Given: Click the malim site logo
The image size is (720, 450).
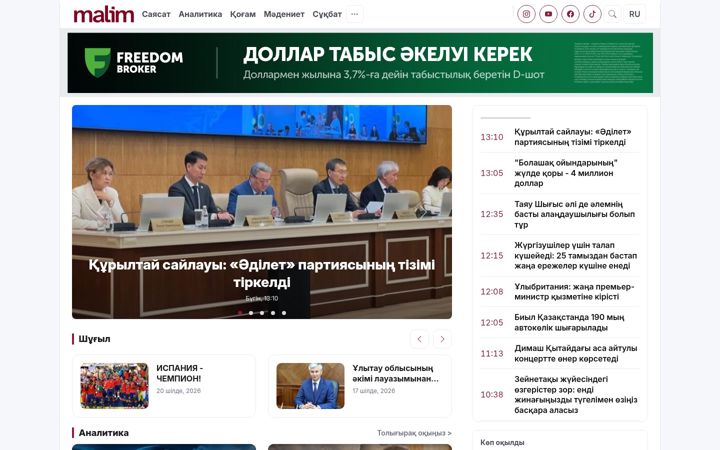Looking at the screenshot, I should point(104,15).
